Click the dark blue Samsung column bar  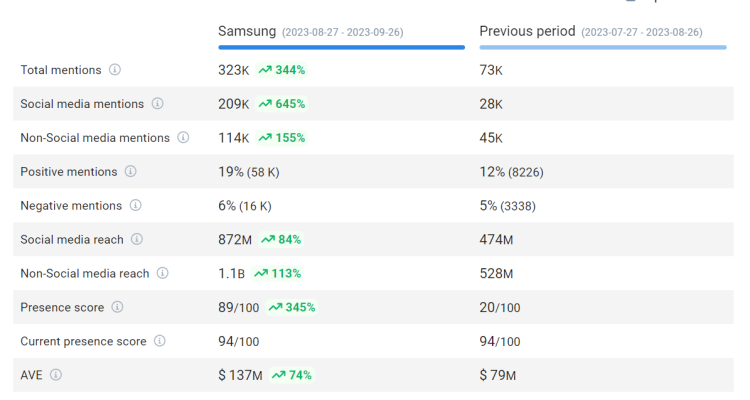point(341,47)
